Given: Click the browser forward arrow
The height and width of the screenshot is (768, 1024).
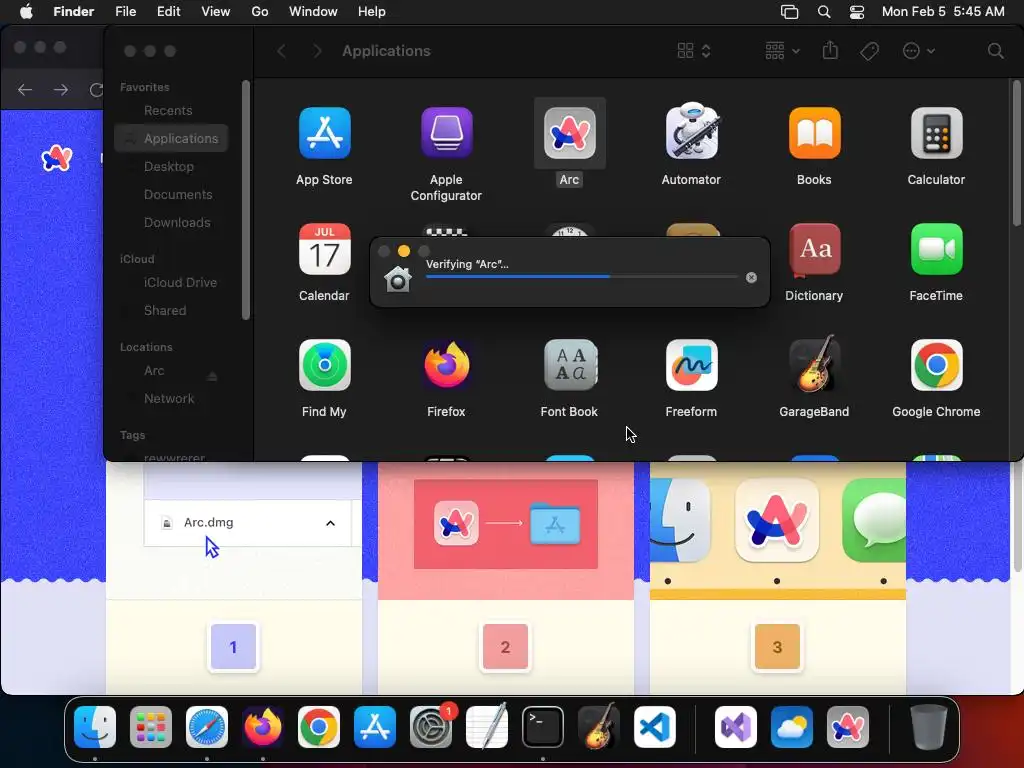Looking at the screenshot, I should tap(61, 89).
